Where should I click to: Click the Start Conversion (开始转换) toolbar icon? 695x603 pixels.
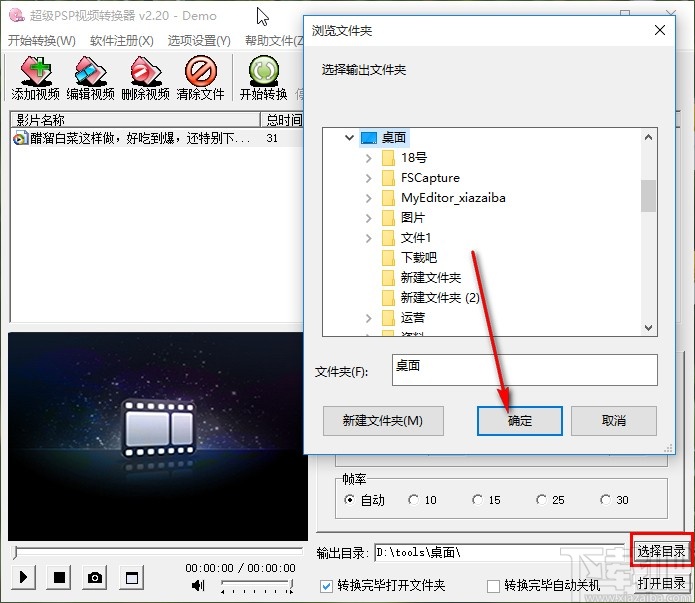click(x=264, y=71)
